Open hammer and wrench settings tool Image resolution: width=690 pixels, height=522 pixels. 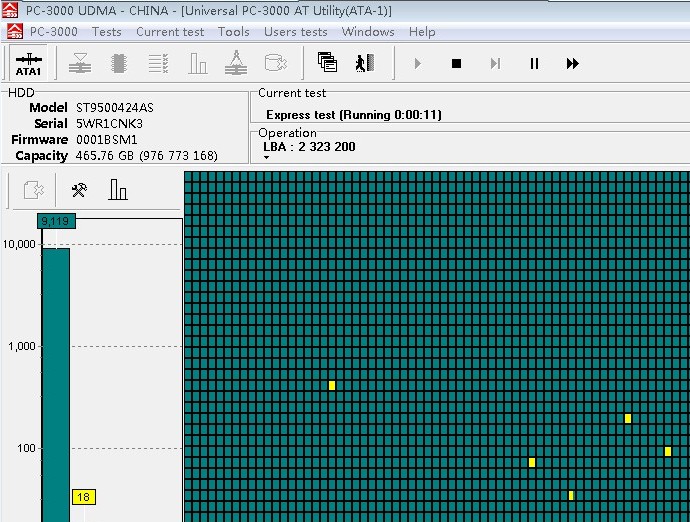[78, 189]
